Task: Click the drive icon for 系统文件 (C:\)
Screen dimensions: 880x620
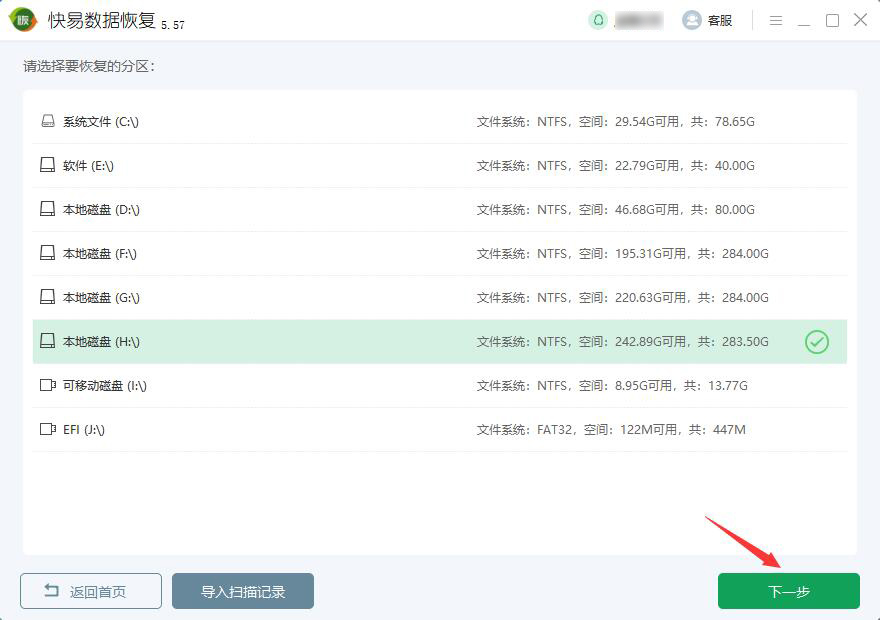Action: 47,122
